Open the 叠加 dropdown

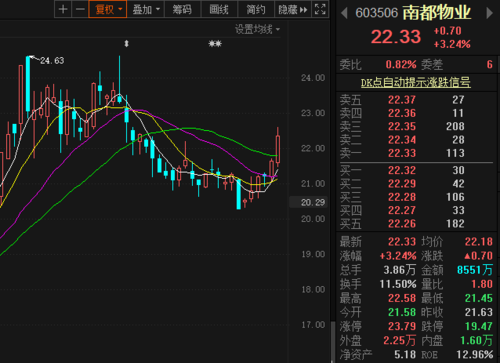146,9
